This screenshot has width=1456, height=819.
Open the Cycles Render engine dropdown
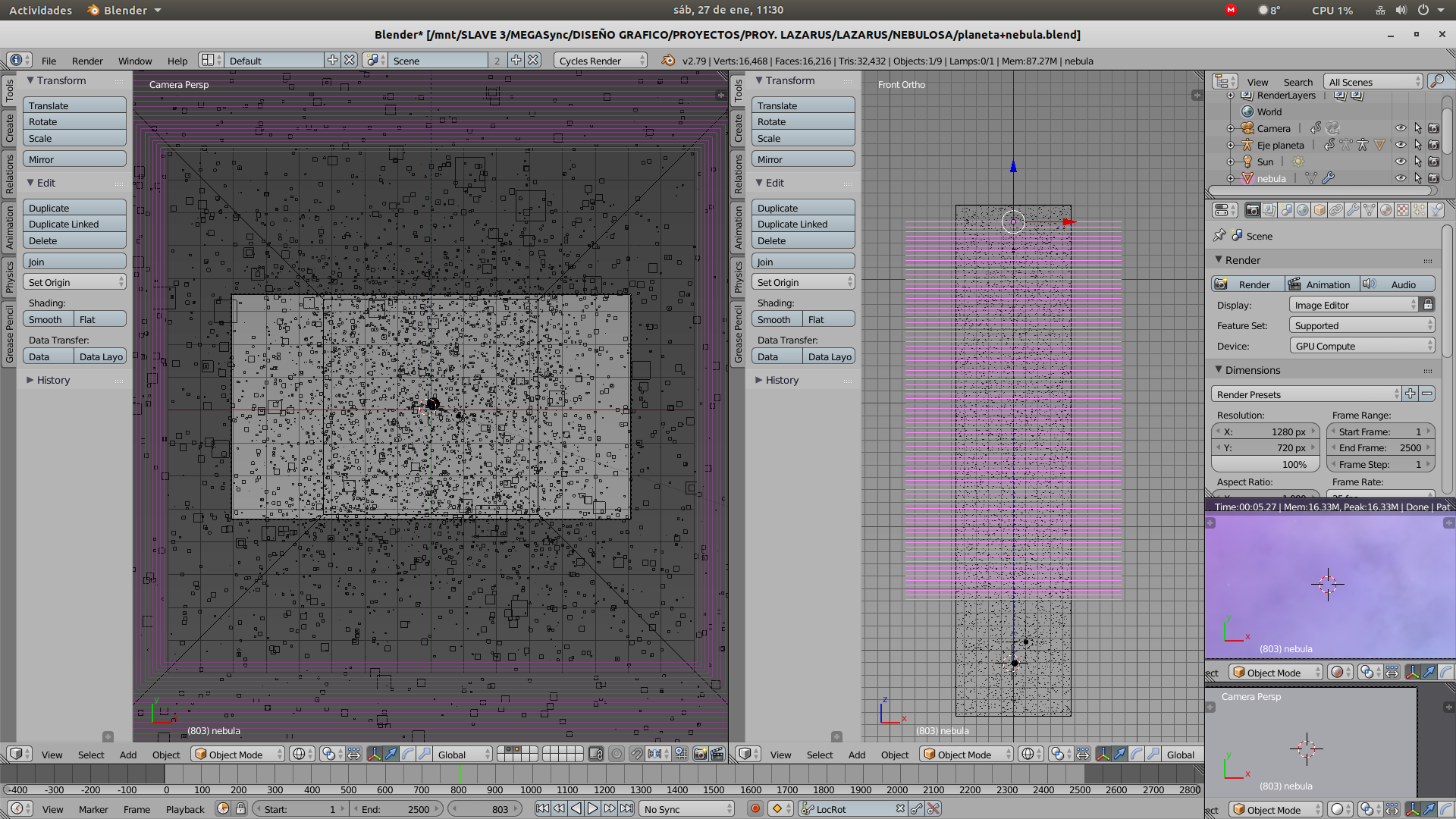601,61
